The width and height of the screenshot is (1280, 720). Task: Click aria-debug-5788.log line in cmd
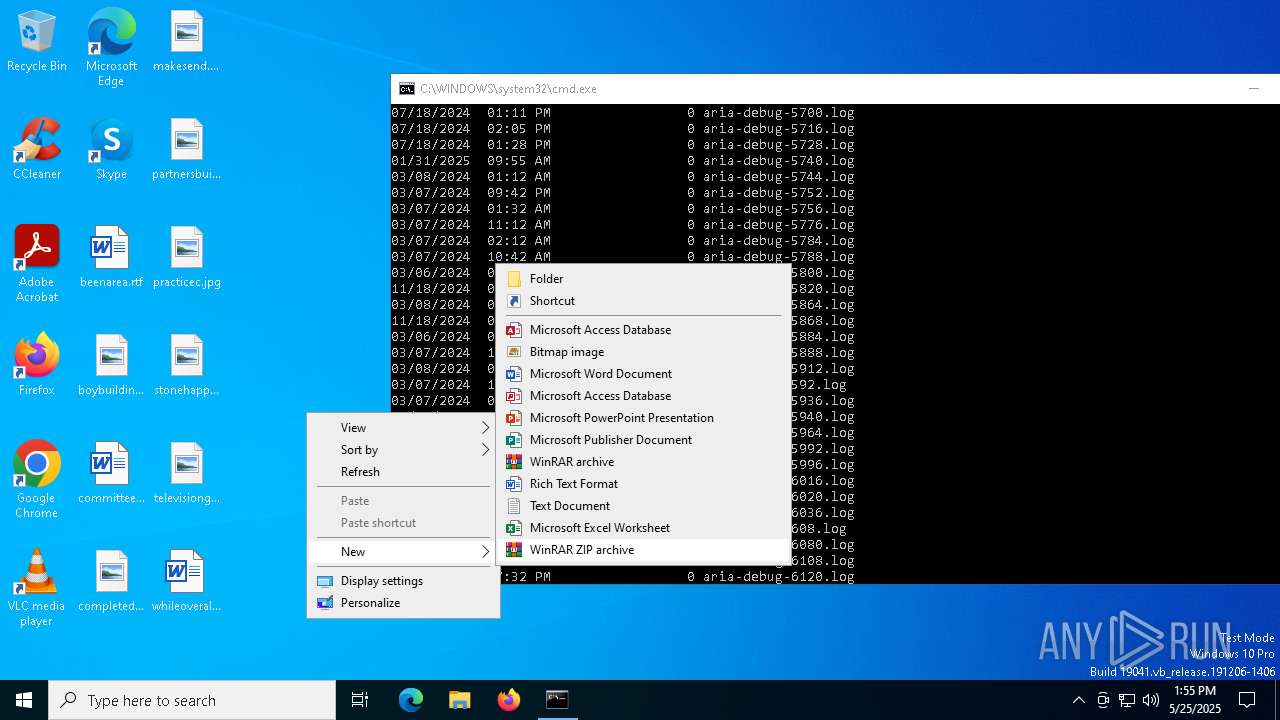623,257
